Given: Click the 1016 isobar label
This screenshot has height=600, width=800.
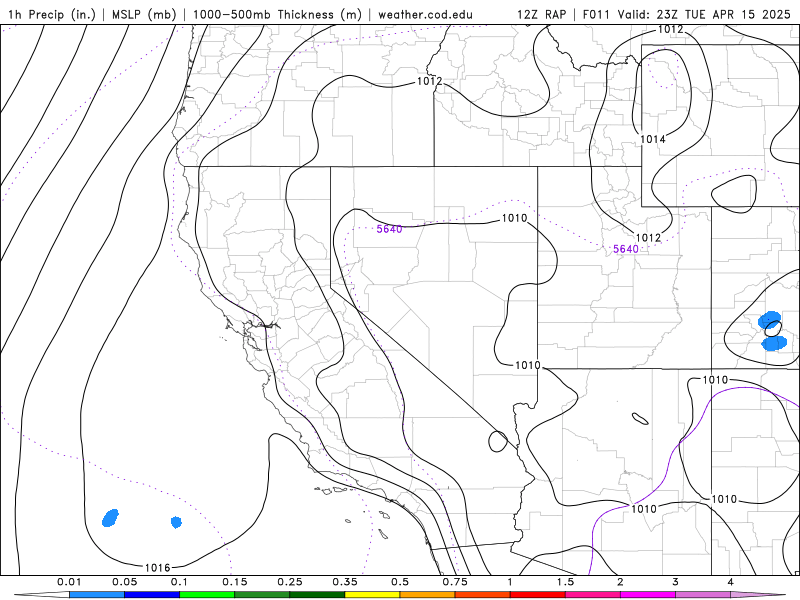Looking at the screenshot, I should pos(157,567).
